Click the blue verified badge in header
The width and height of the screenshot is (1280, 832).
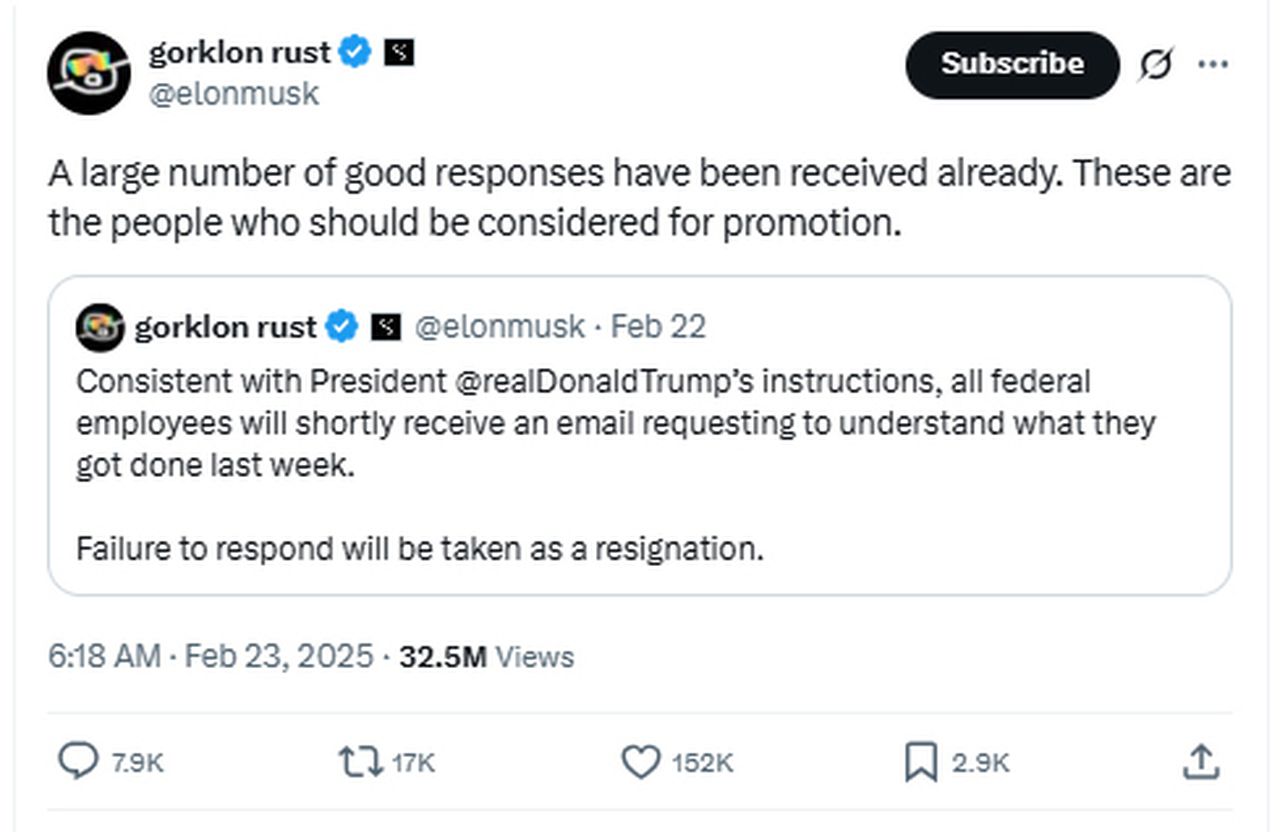click(355, 52)
